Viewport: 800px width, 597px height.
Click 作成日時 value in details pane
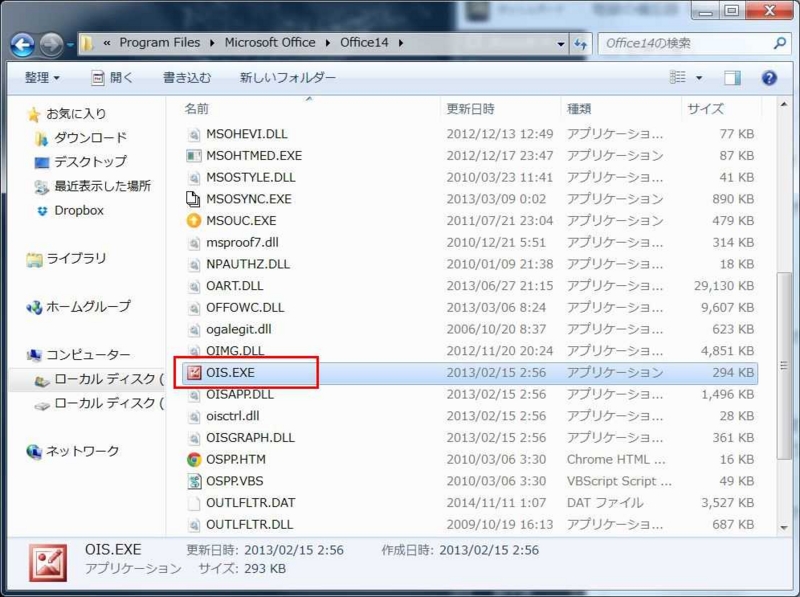[489, 550]
